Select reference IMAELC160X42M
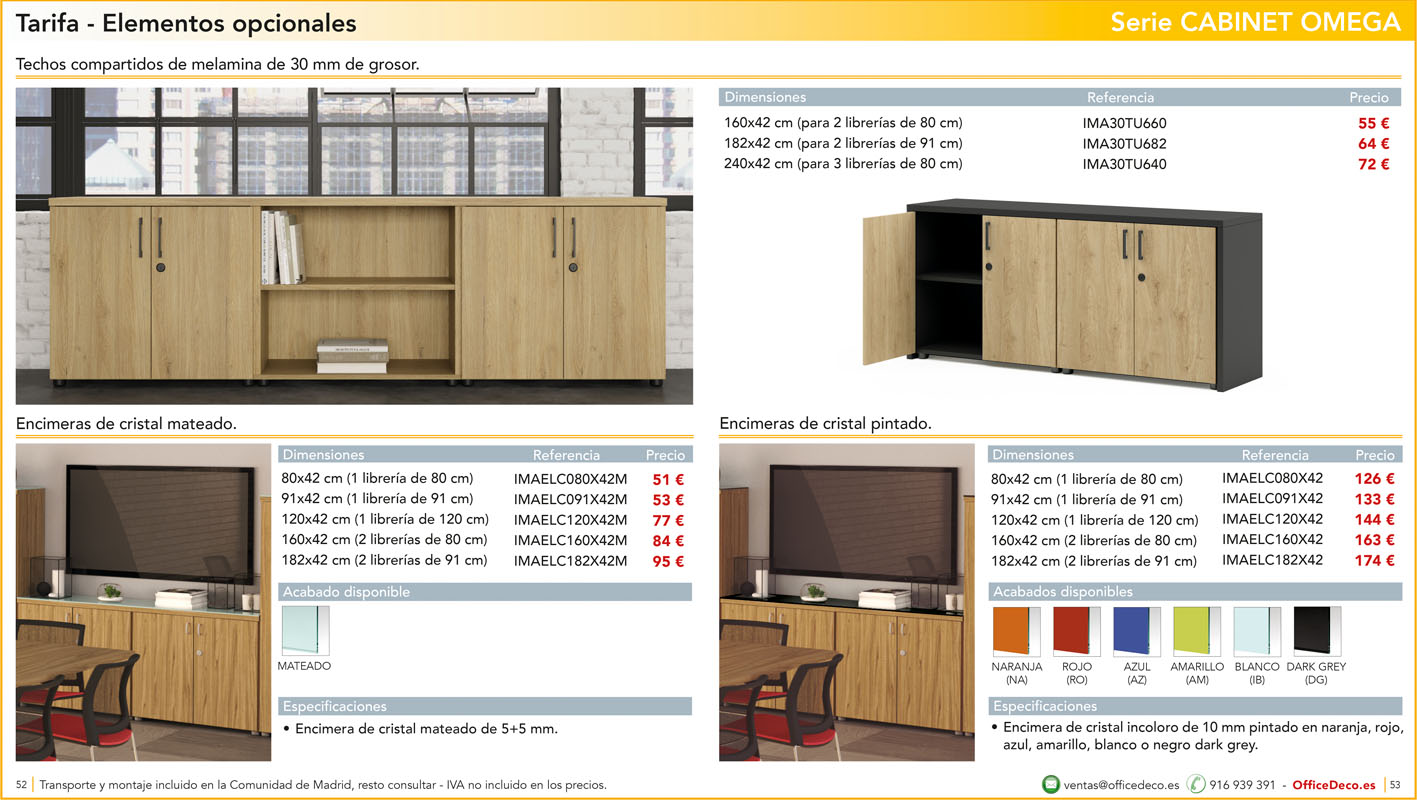 coord(570,540)
